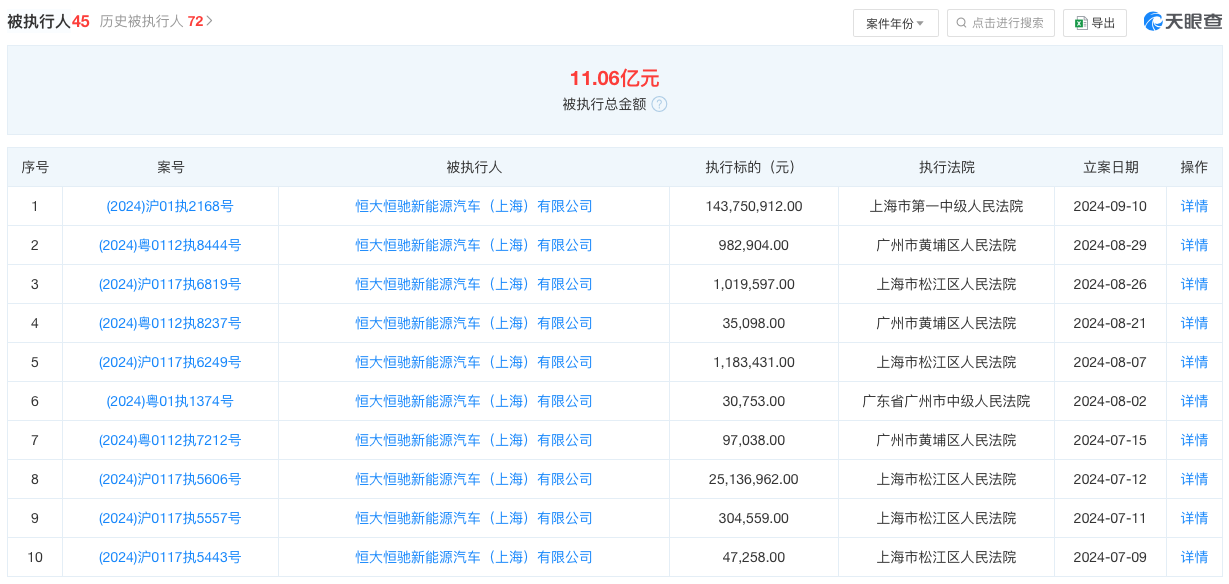Click amount 982,904.00
This screenshot has width=1229, height=584.
[x=754, y=245]
